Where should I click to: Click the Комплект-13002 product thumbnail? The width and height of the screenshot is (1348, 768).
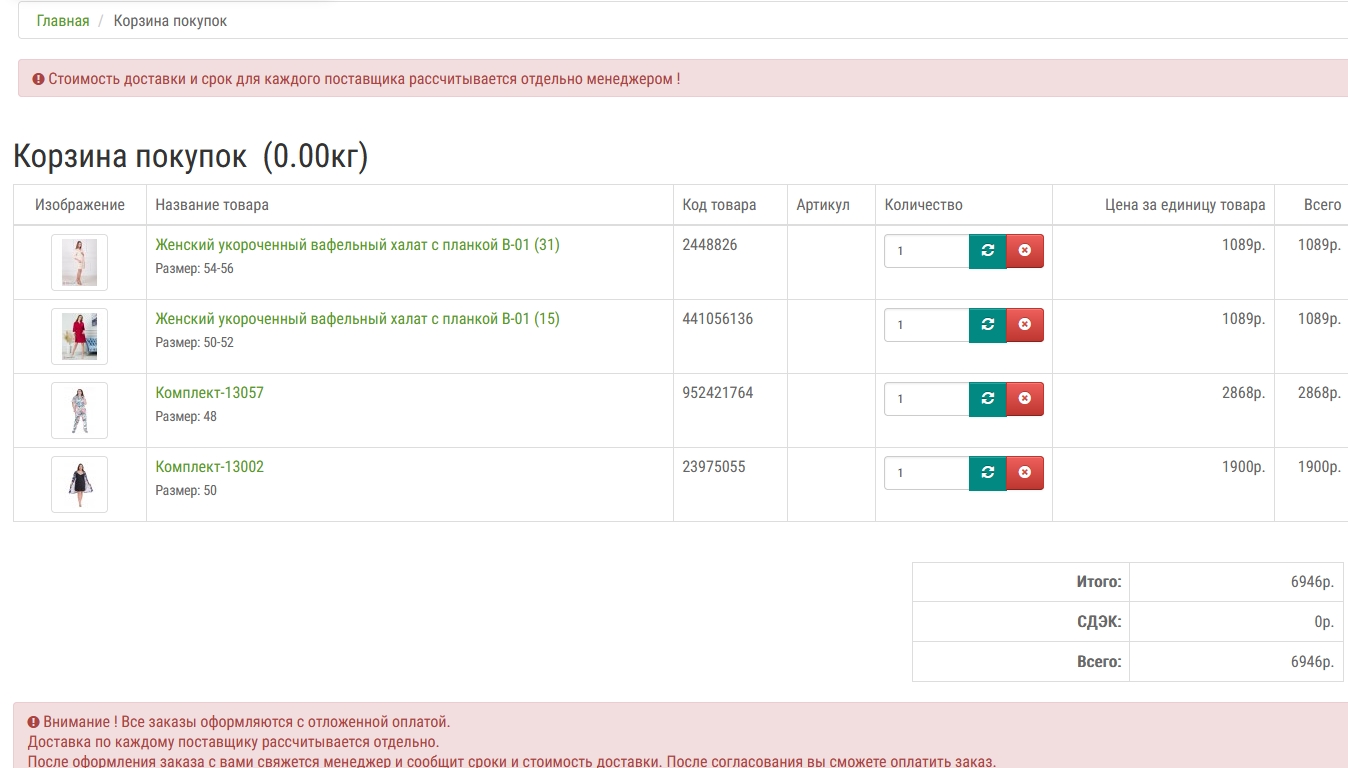(79, 484)
